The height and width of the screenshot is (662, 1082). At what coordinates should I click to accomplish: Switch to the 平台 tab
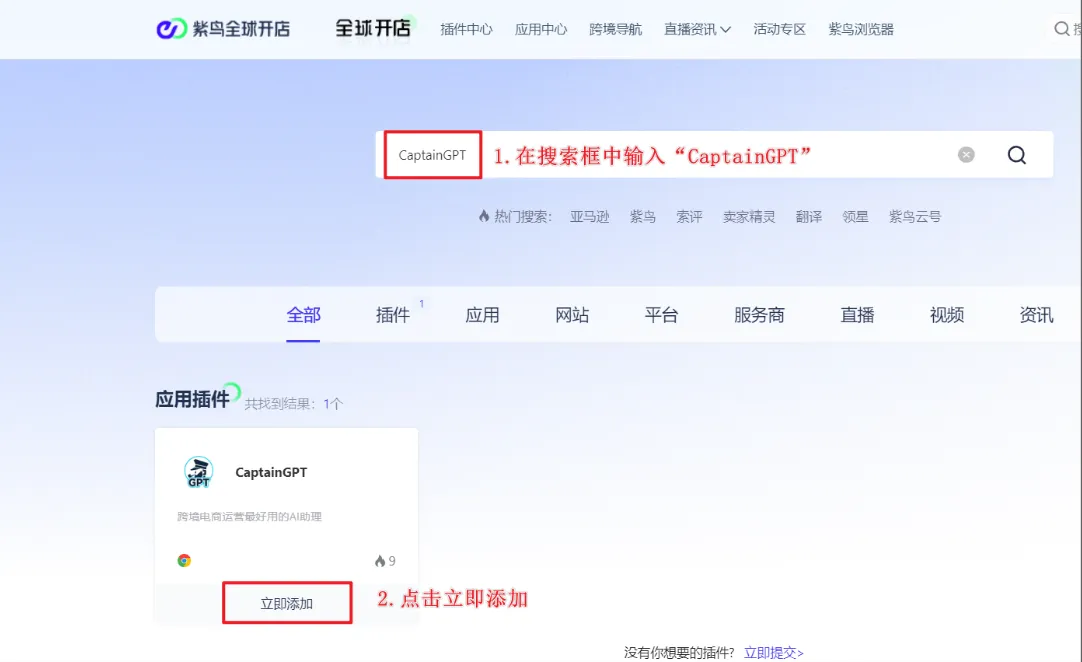(662, 315)
